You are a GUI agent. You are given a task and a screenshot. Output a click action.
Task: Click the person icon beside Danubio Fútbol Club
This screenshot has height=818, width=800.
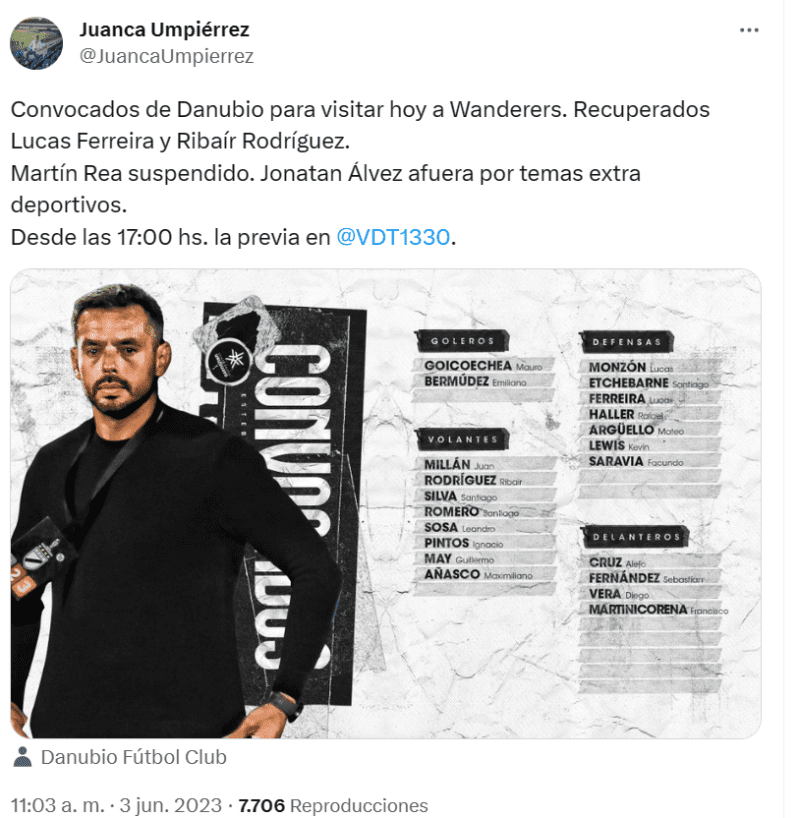tap(22, 756)
